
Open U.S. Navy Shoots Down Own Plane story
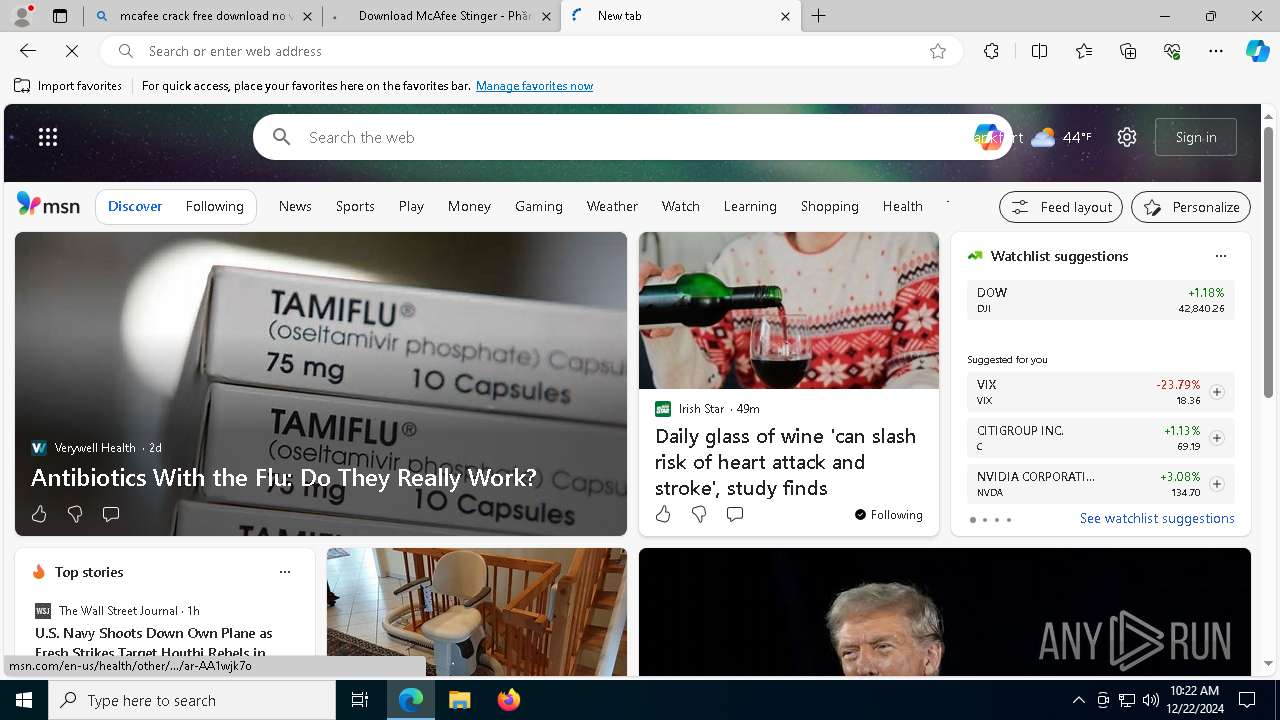(154, 642)
